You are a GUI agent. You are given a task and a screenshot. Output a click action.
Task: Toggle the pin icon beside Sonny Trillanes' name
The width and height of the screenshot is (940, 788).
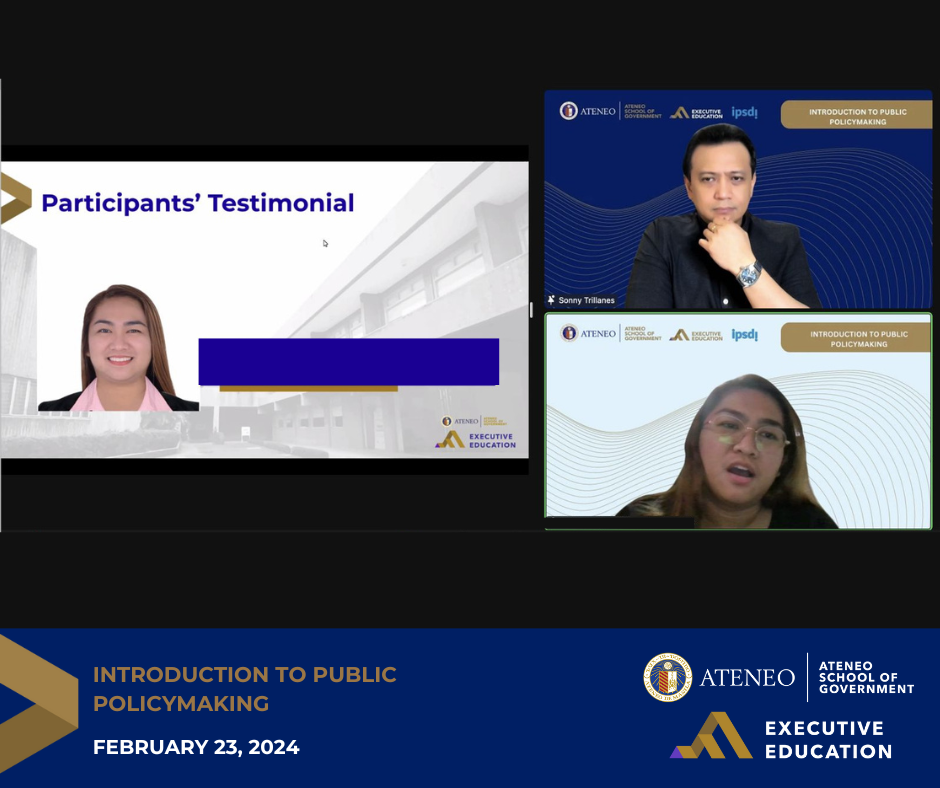[551, 298]
